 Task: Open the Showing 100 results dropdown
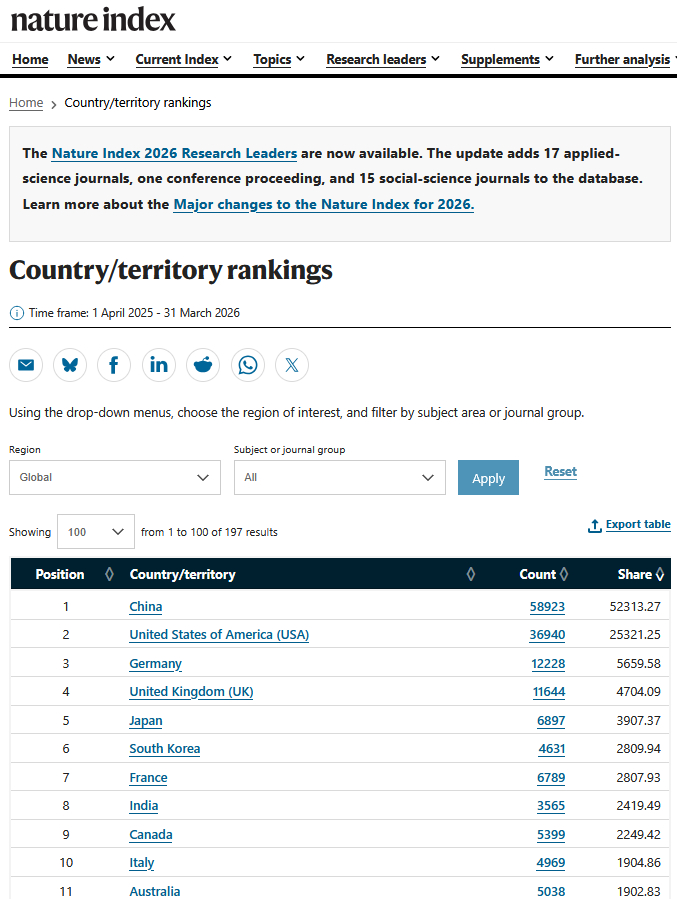96,531
